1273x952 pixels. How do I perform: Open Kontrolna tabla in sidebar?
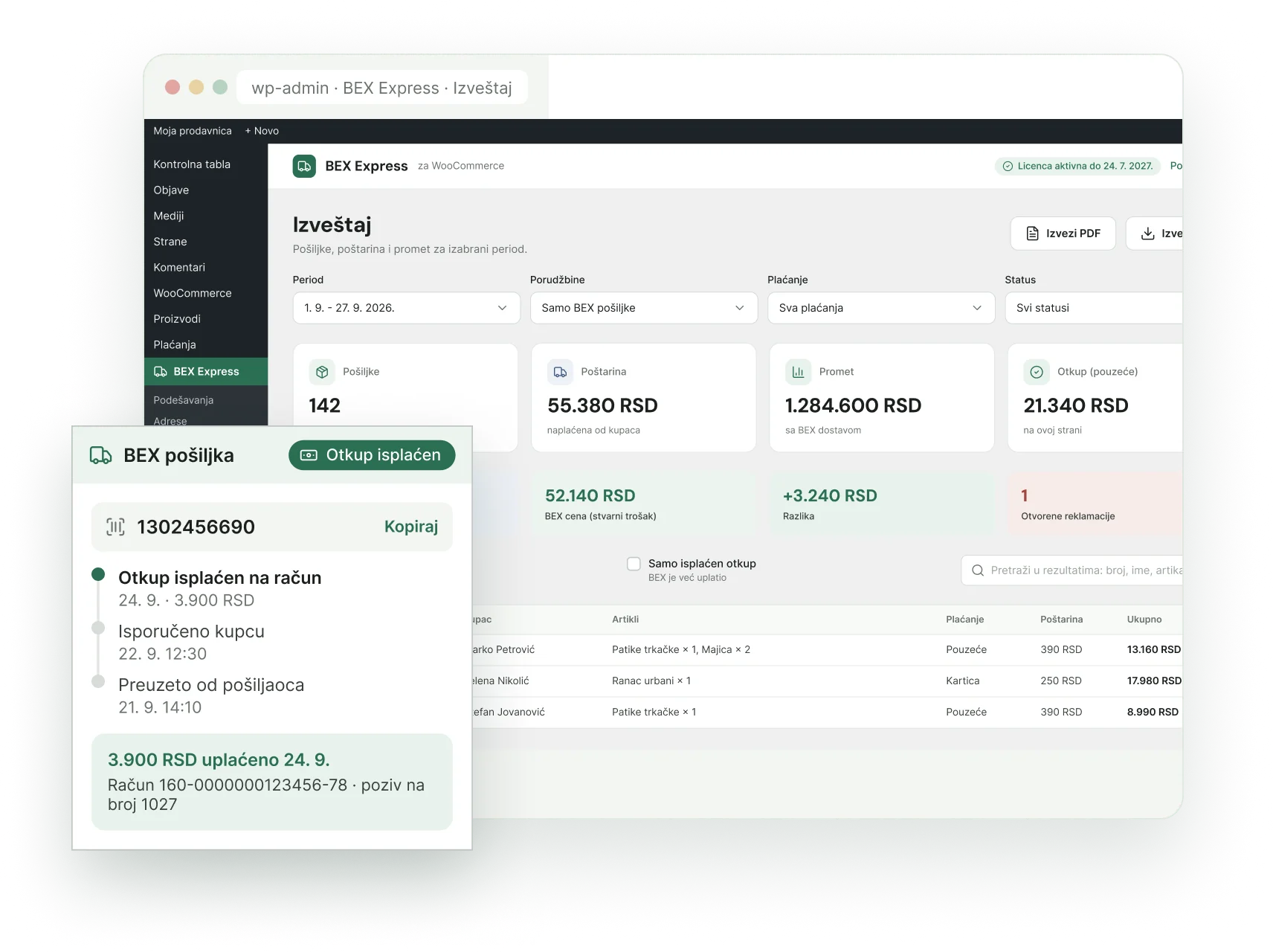tap(192, 164)
